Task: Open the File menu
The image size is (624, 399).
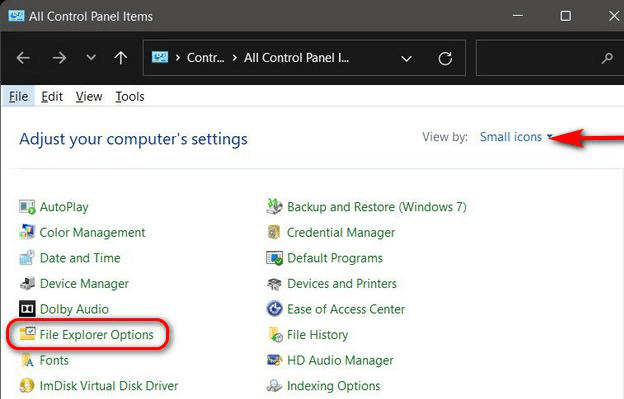Action: click(x=18, y=97)
